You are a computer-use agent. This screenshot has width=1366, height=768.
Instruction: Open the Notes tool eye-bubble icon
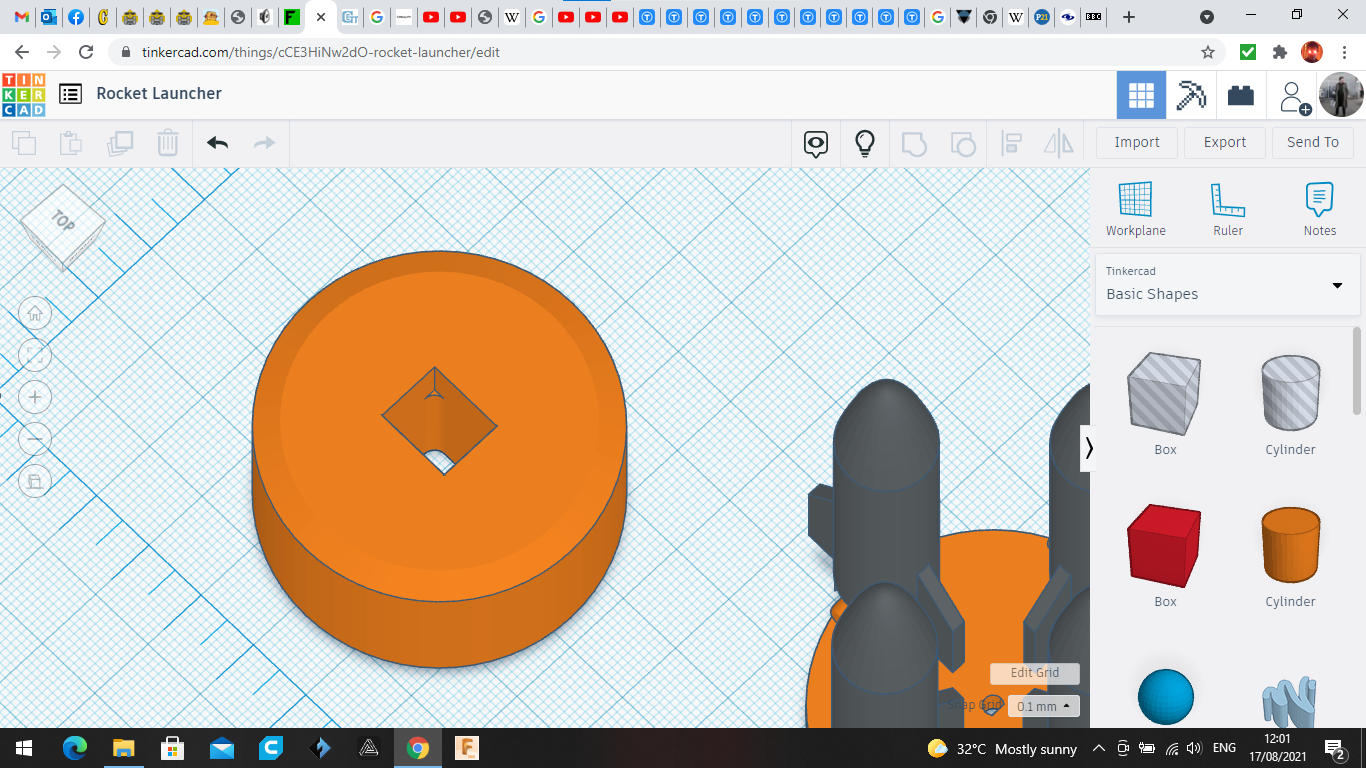point(816,144)
